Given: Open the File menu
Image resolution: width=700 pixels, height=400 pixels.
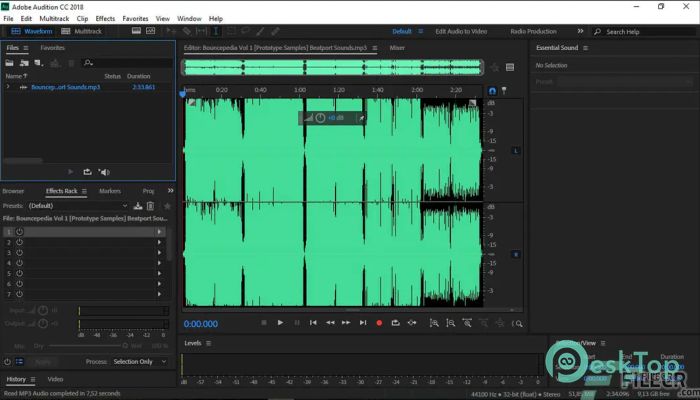Looking at the screenshot, I should point(8,19).
